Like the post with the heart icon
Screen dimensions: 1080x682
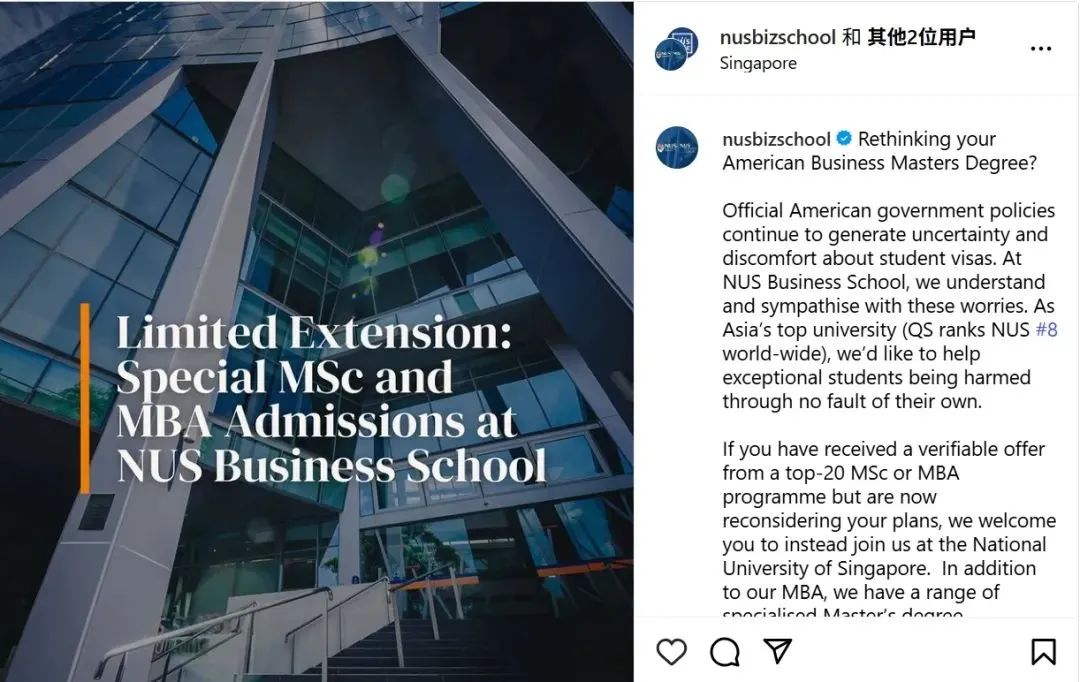[x=672, y=652]
